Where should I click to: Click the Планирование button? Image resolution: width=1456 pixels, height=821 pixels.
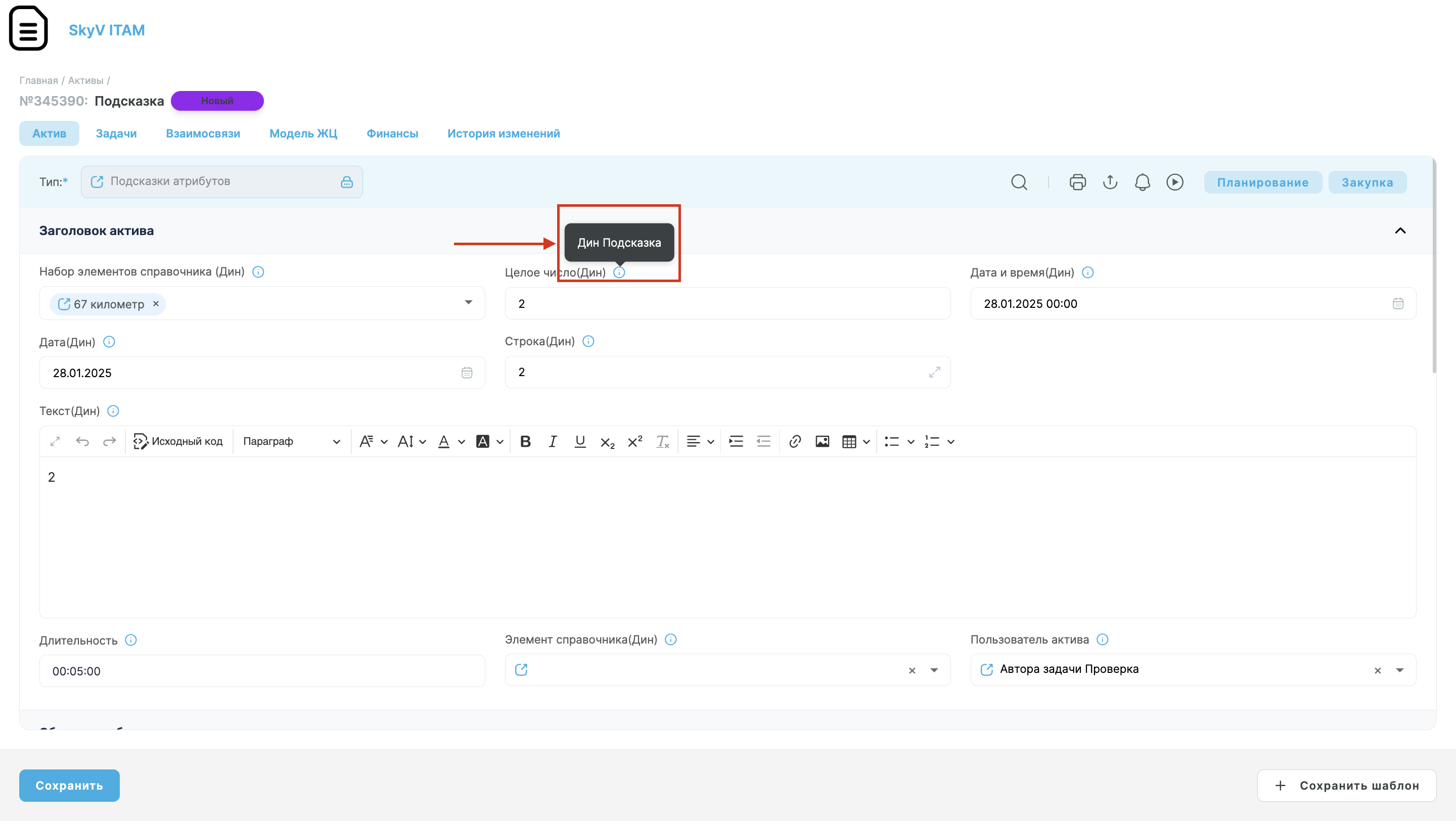click(x=1263, y=182)
